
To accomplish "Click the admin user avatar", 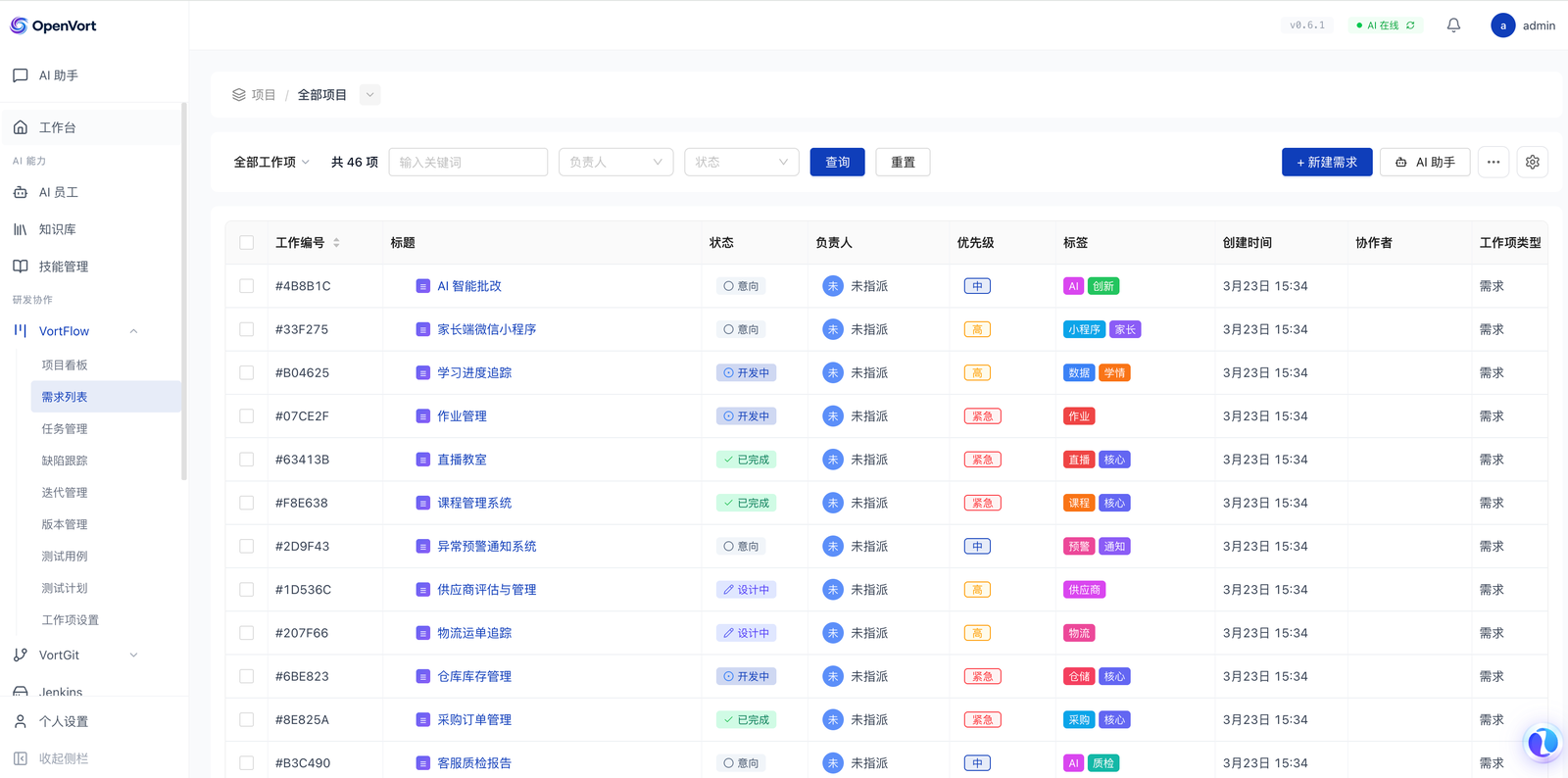I will (x=1502, y=25).
